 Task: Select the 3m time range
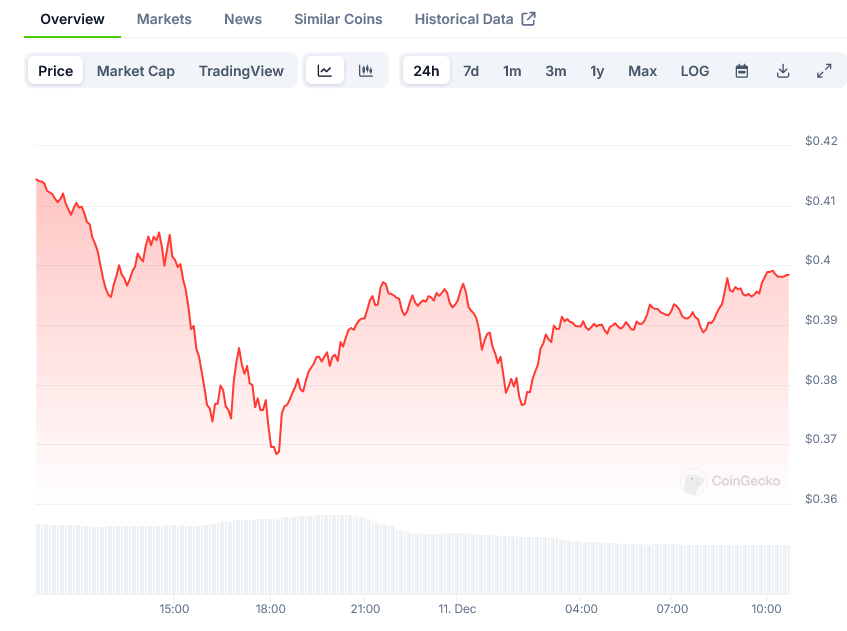pos(556,71)
